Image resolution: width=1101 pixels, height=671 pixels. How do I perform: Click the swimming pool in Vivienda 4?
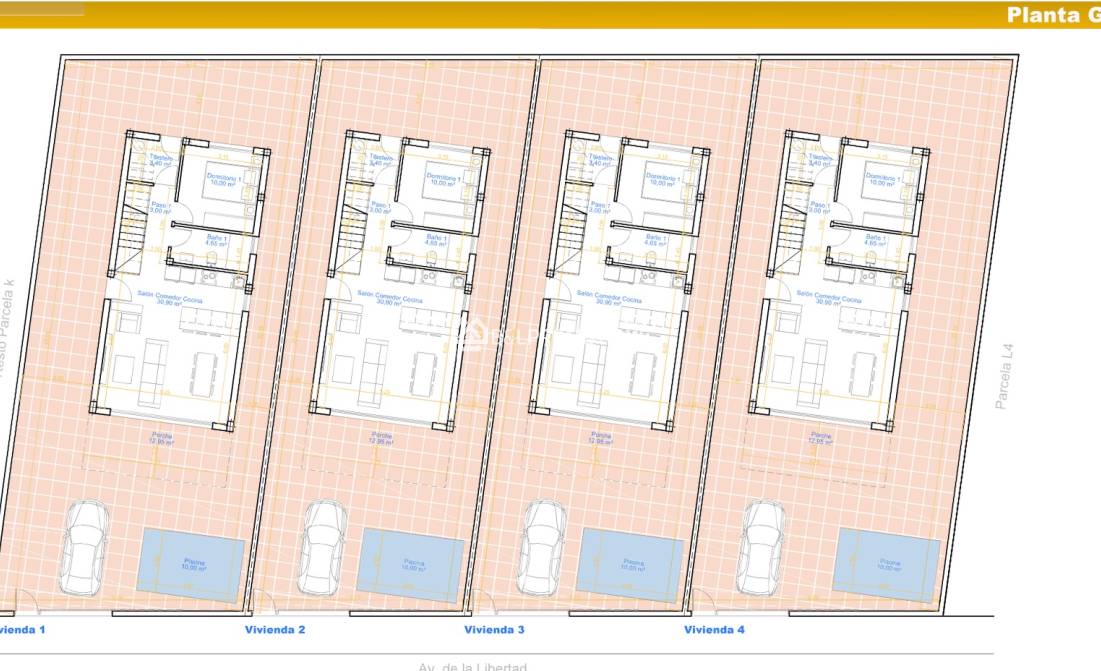click(887, 564)
